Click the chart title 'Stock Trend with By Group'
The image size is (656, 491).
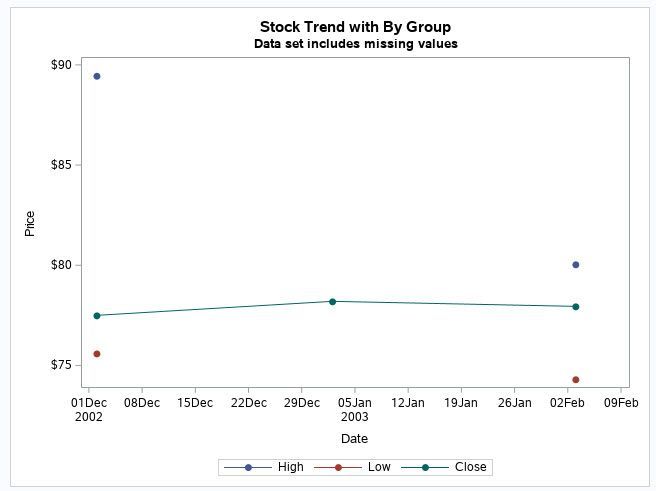tap(355, 27)
